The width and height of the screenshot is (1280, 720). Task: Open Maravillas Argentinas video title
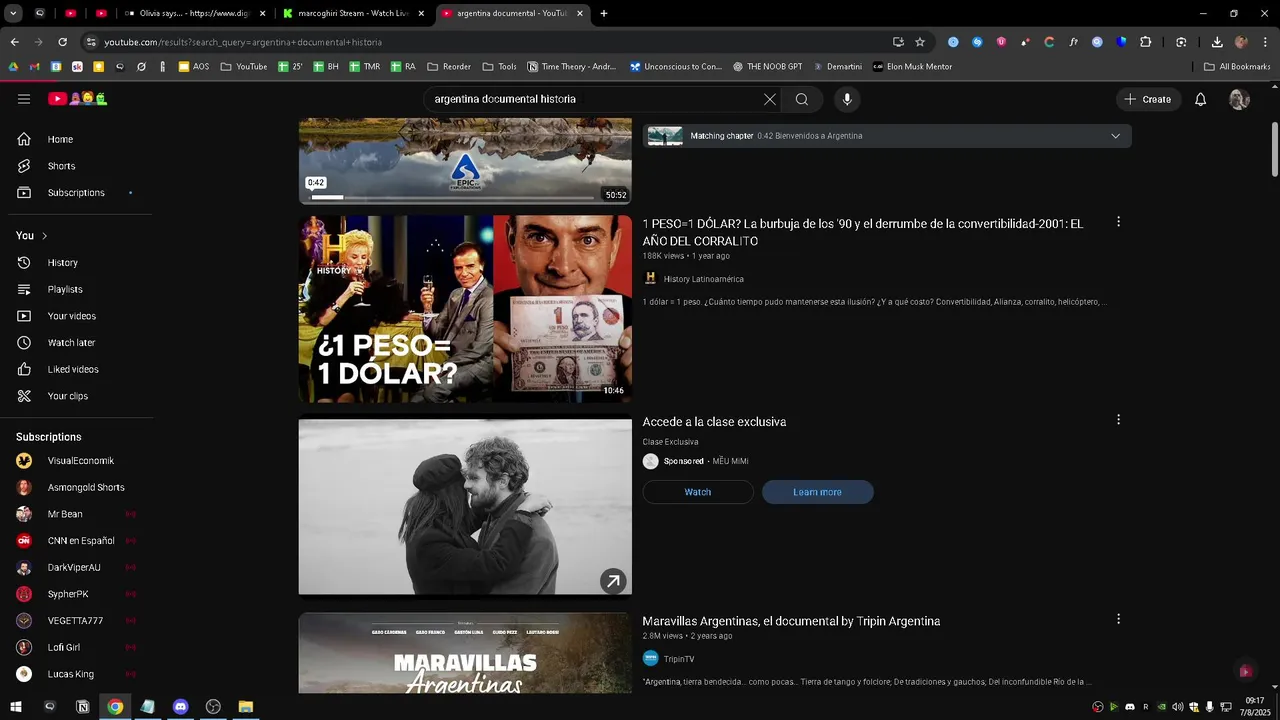pyautogui.click(x=791, y=621)
